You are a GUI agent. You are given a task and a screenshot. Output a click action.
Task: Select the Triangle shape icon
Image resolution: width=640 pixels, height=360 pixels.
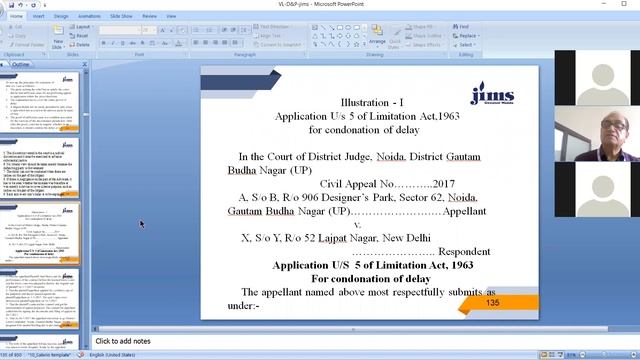point(315,36)
